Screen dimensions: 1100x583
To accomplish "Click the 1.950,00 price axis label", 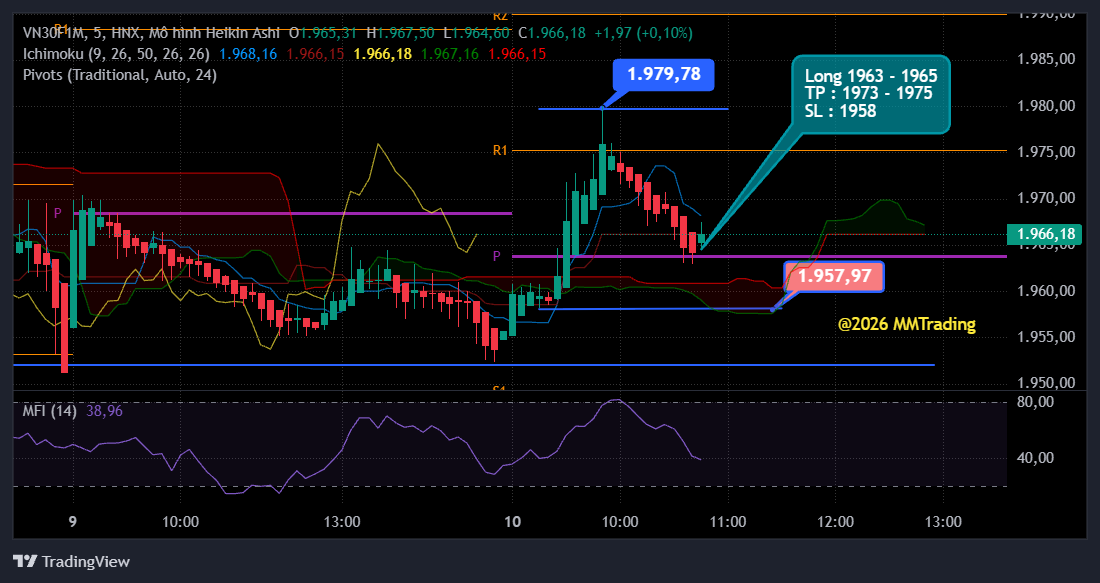I will pos(1047,383).
